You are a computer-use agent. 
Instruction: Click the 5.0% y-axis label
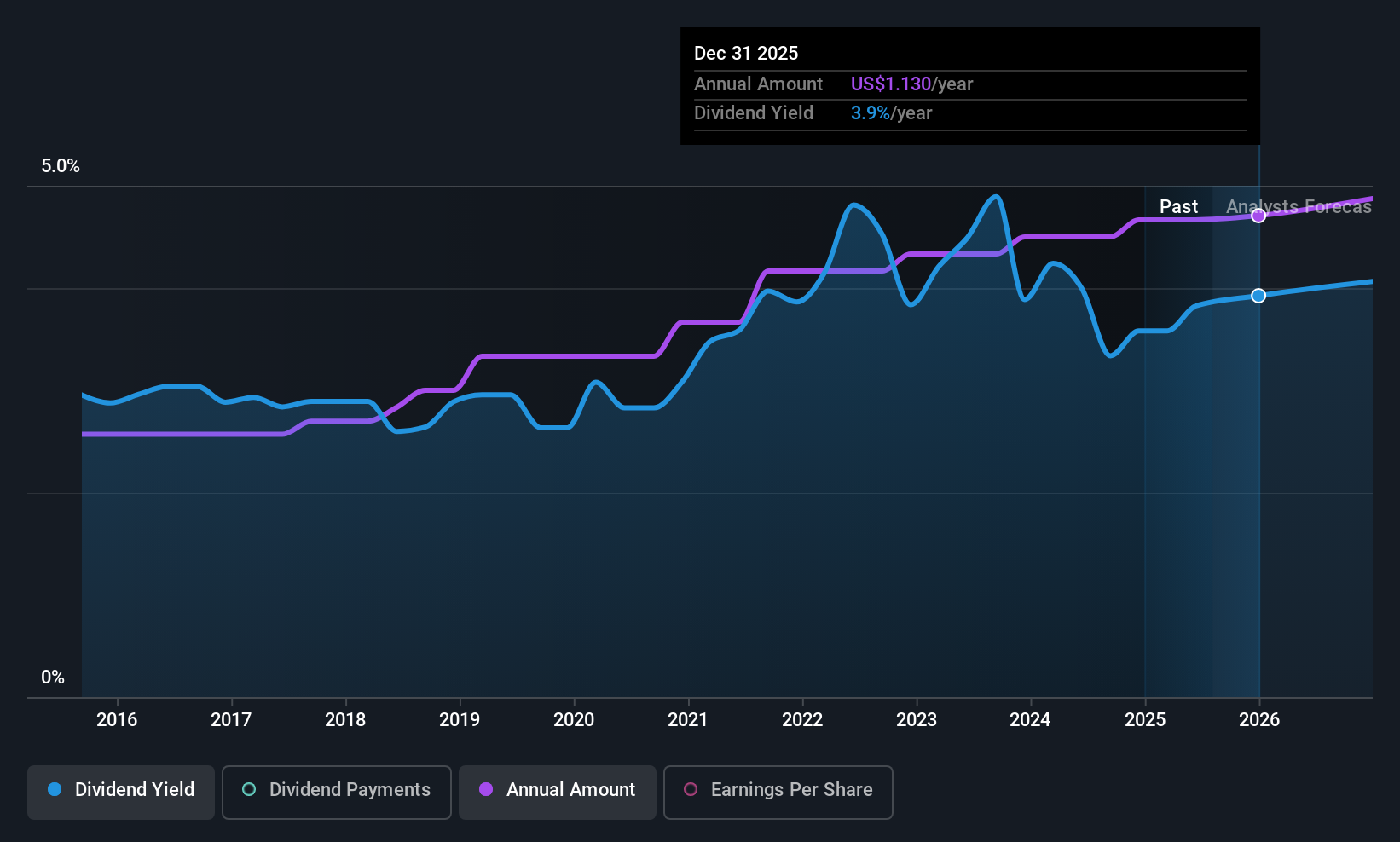click(x=61, y=166)
